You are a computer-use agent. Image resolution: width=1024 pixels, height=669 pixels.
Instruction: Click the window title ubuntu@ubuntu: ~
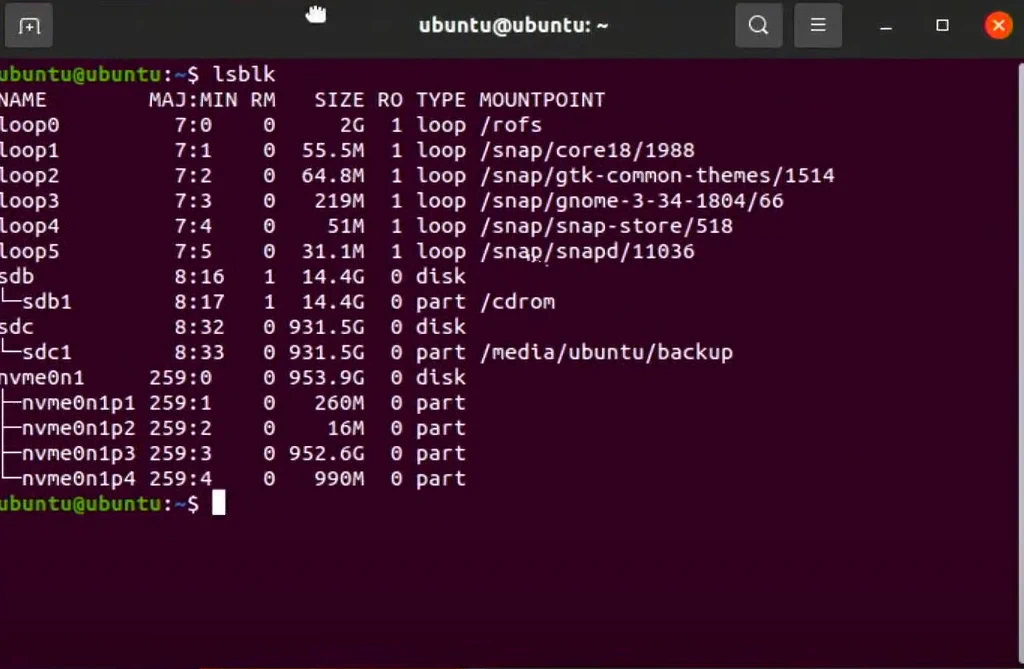tap(513, 25)
